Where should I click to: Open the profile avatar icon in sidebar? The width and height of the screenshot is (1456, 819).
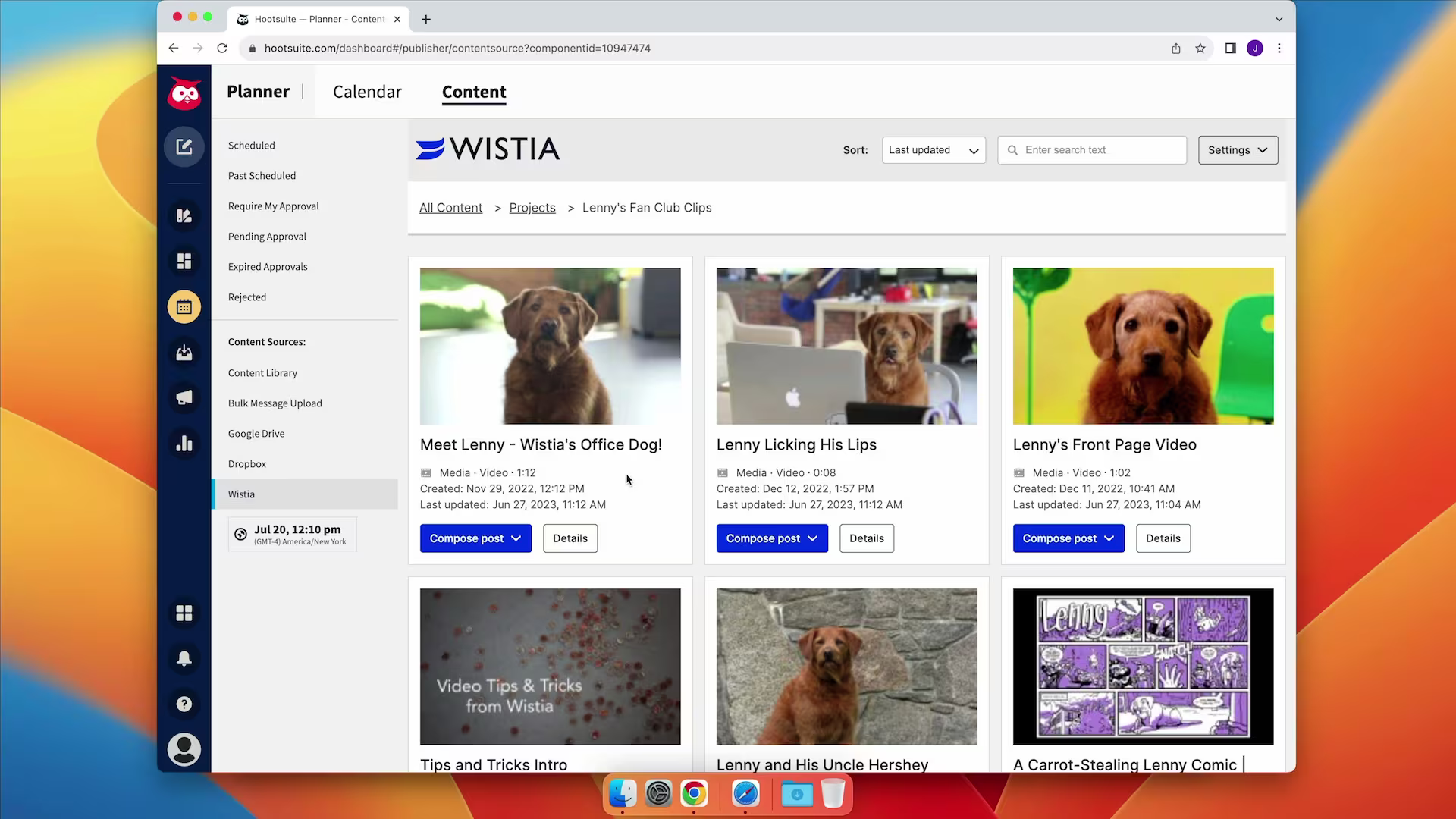184,749
